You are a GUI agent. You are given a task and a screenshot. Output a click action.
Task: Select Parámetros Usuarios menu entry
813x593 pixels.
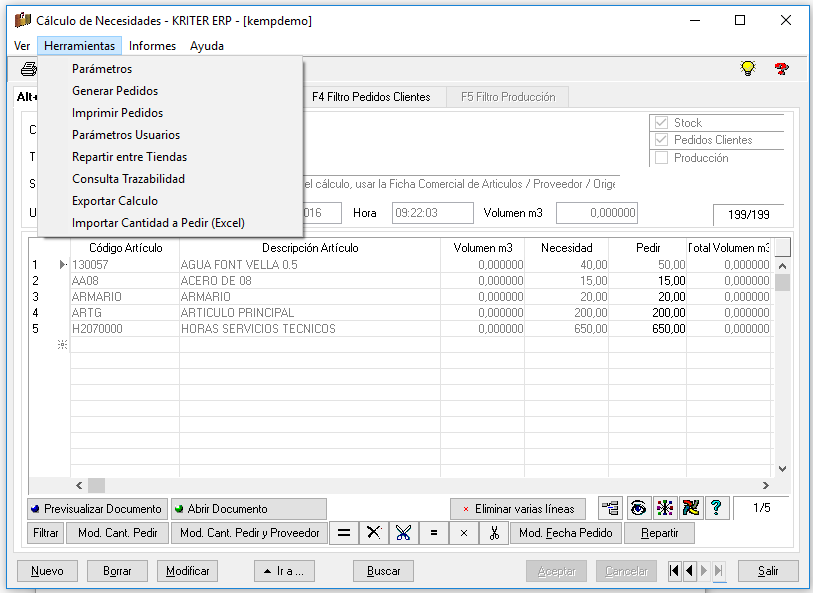click(x=171, y=135)
